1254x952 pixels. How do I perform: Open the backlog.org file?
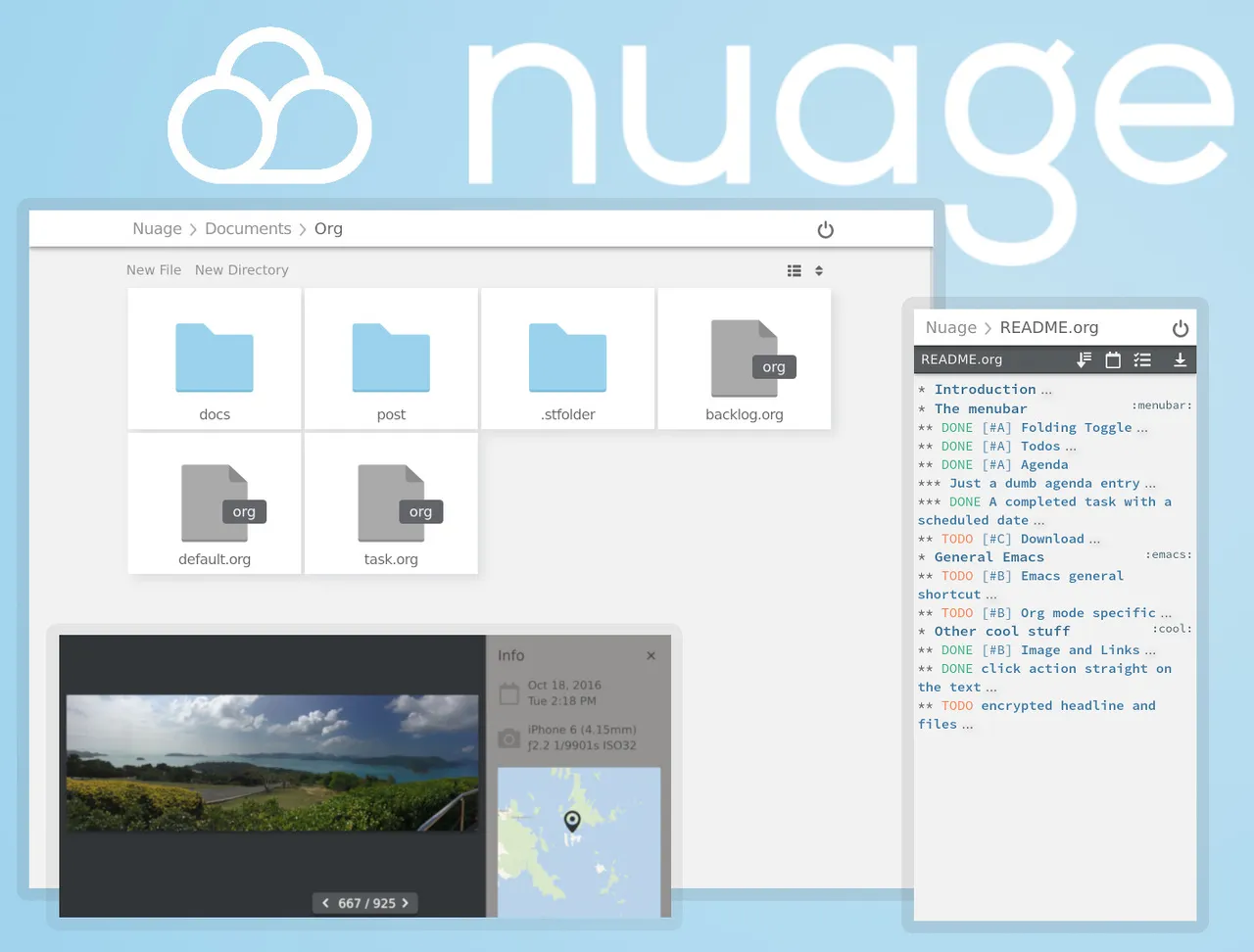[x=745, y=358]
